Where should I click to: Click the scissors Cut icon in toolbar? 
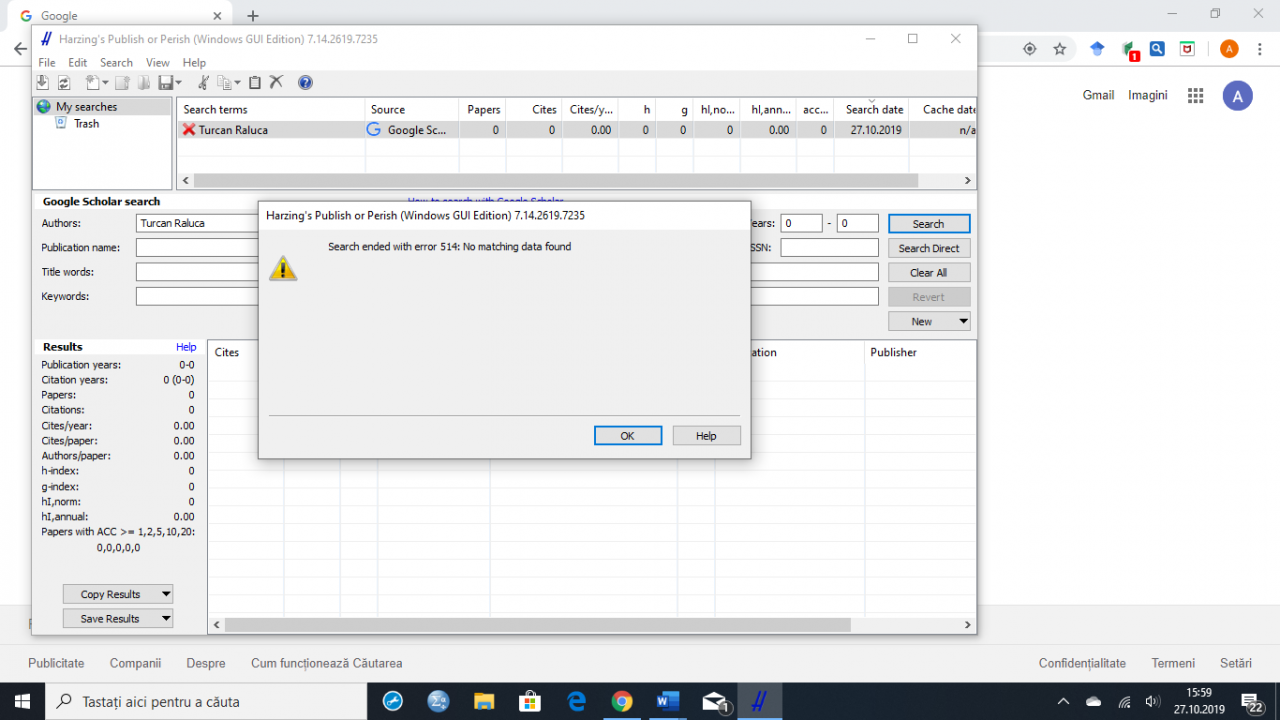coord(203,83)
